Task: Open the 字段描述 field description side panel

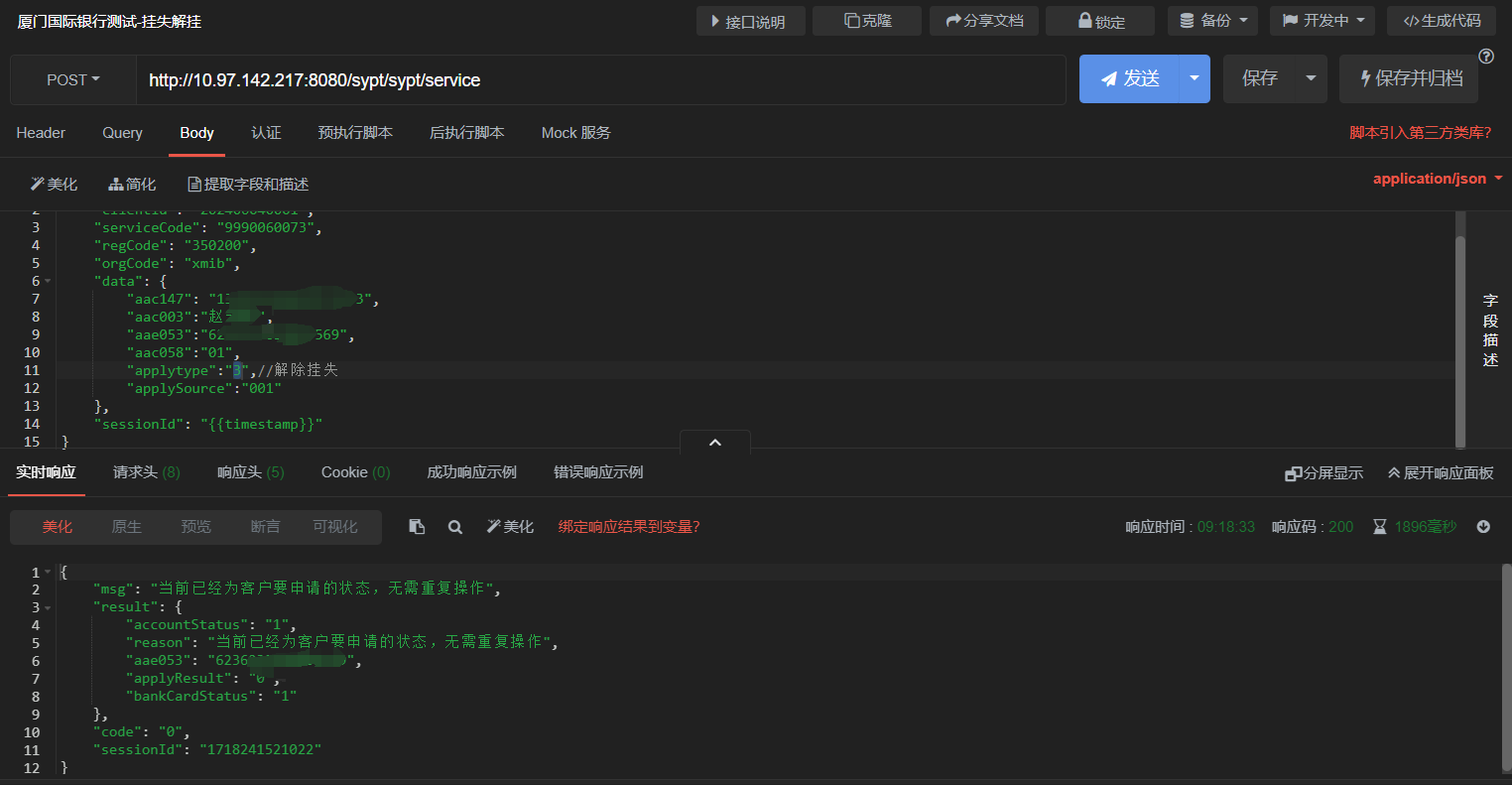Action: pos(1490,329)
